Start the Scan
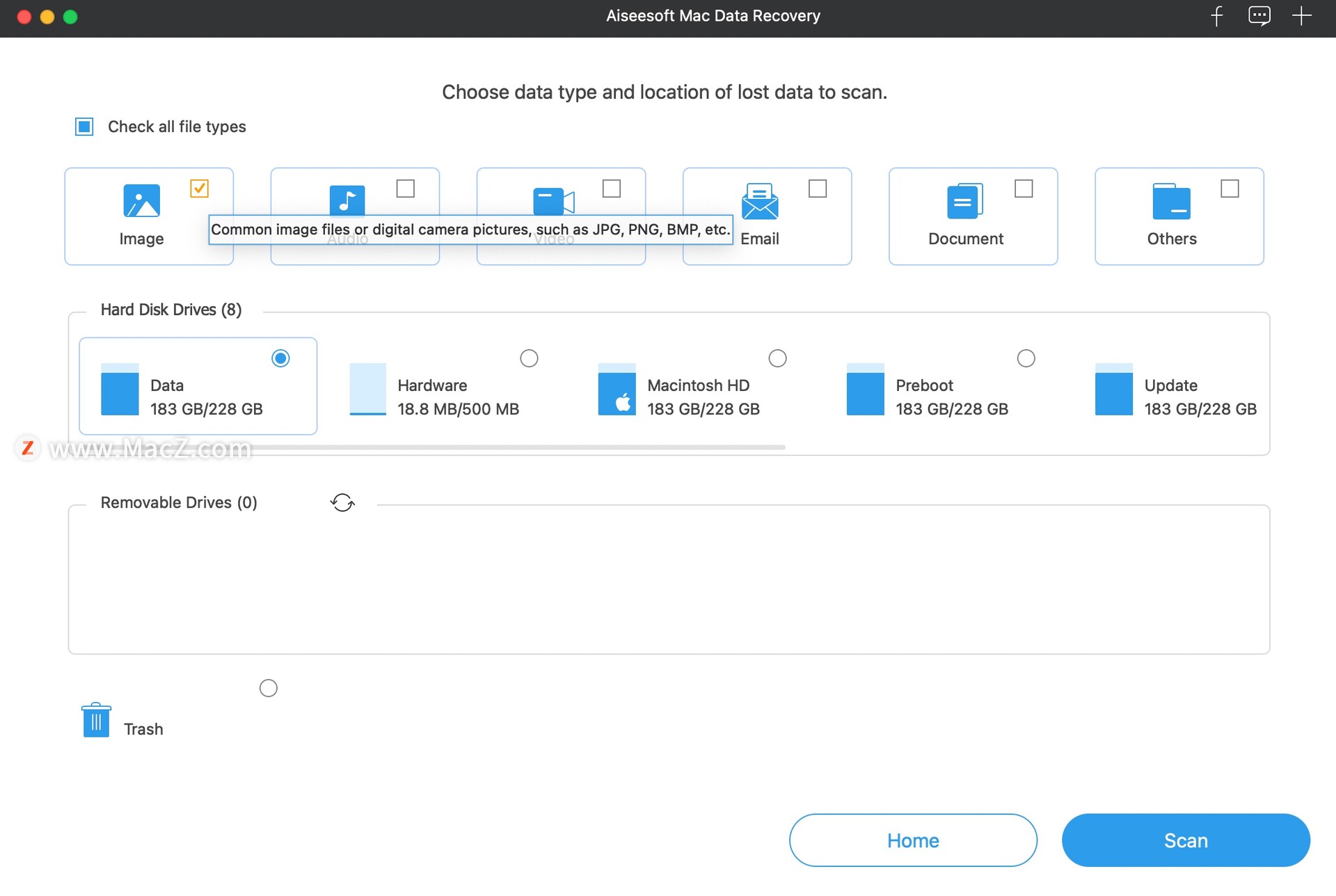The image size is (1336, 896). click(x=1186, y=840)
